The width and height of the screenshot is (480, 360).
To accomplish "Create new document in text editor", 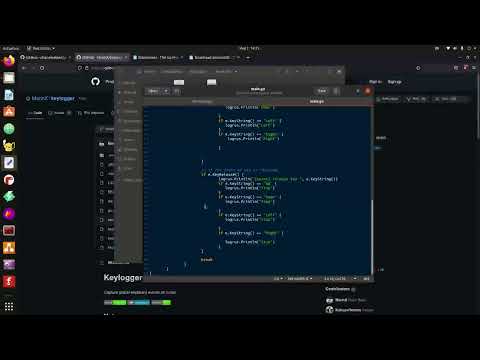I will click(x=177, y=91).
